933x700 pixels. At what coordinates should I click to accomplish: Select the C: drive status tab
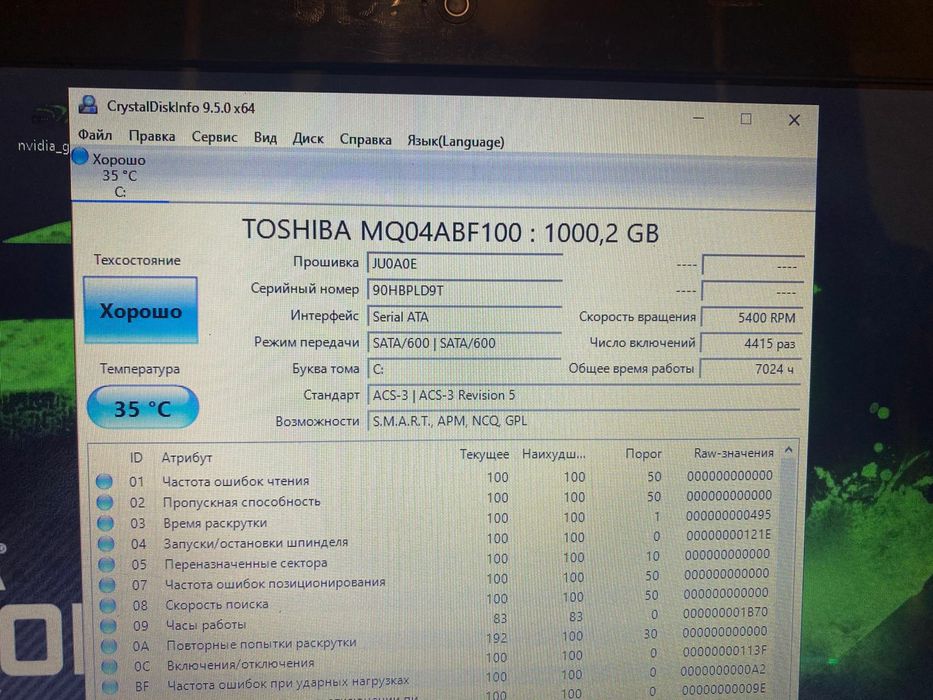(x=119, y=176)
